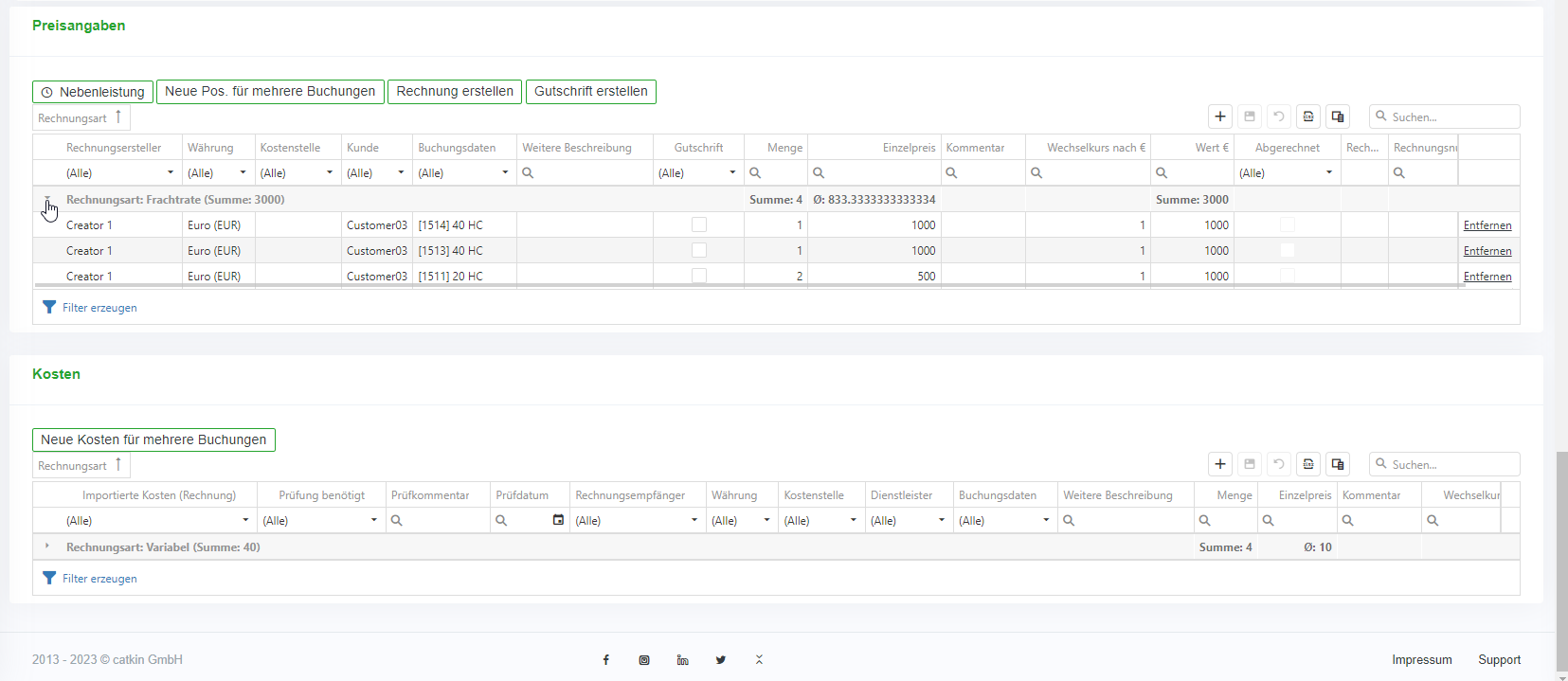Open the Twitter icon in footer
This screenshot has height=681, width=1568.
tap(721, 660)
